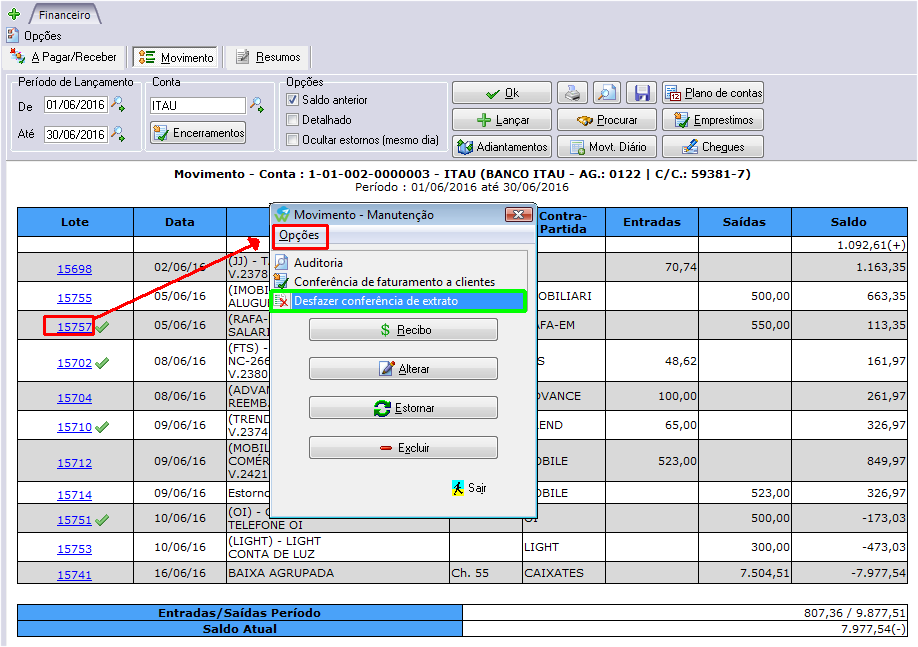Click the Alterar button

pos(403,369)
